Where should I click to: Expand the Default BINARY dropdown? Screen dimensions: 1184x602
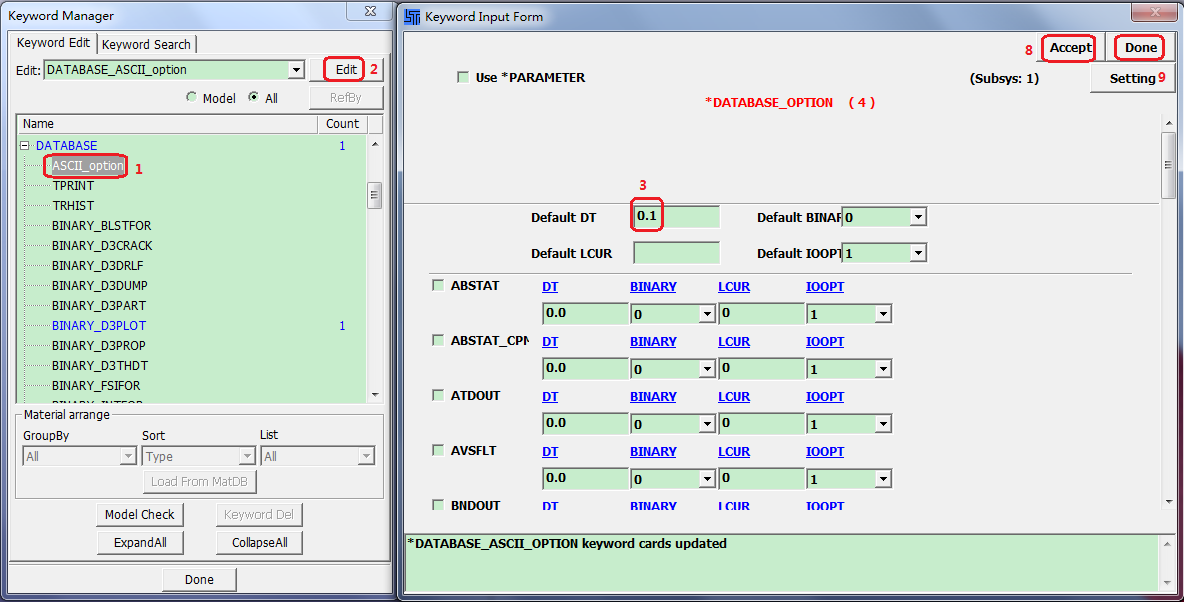[x=918, y=217]
